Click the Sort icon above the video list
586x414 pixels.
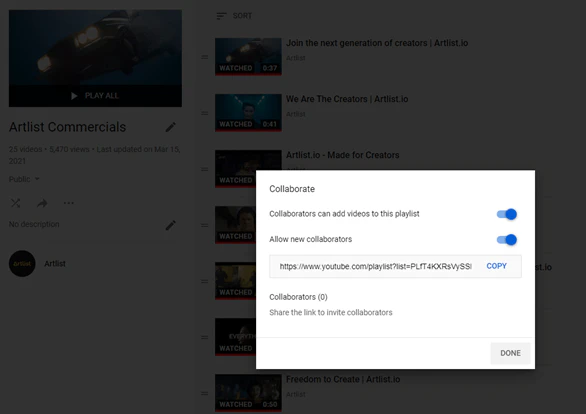coord(221,16)
